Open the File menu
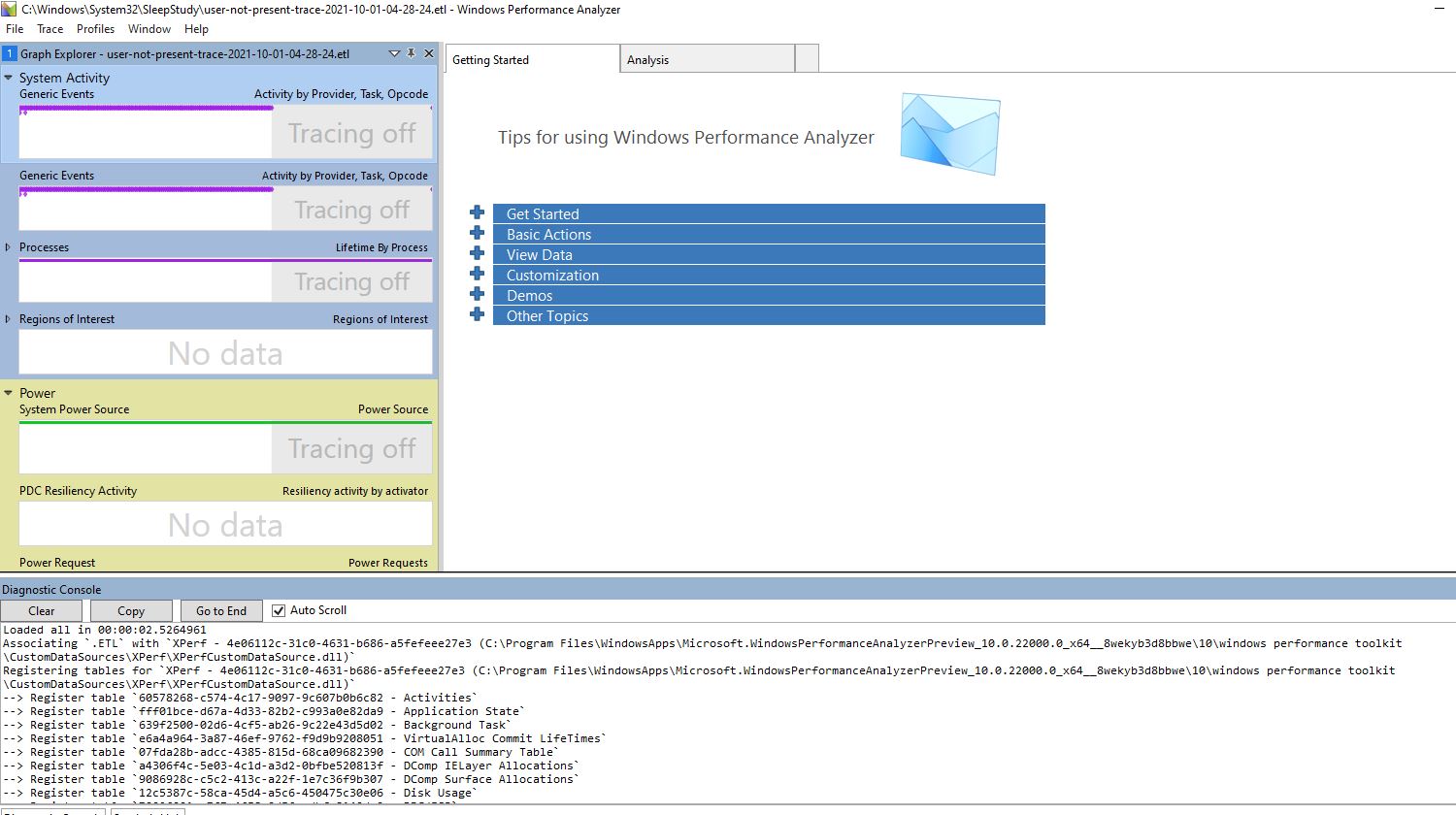Image resolution: width=1456 pixels, height=815 pixels. (15, 29)
